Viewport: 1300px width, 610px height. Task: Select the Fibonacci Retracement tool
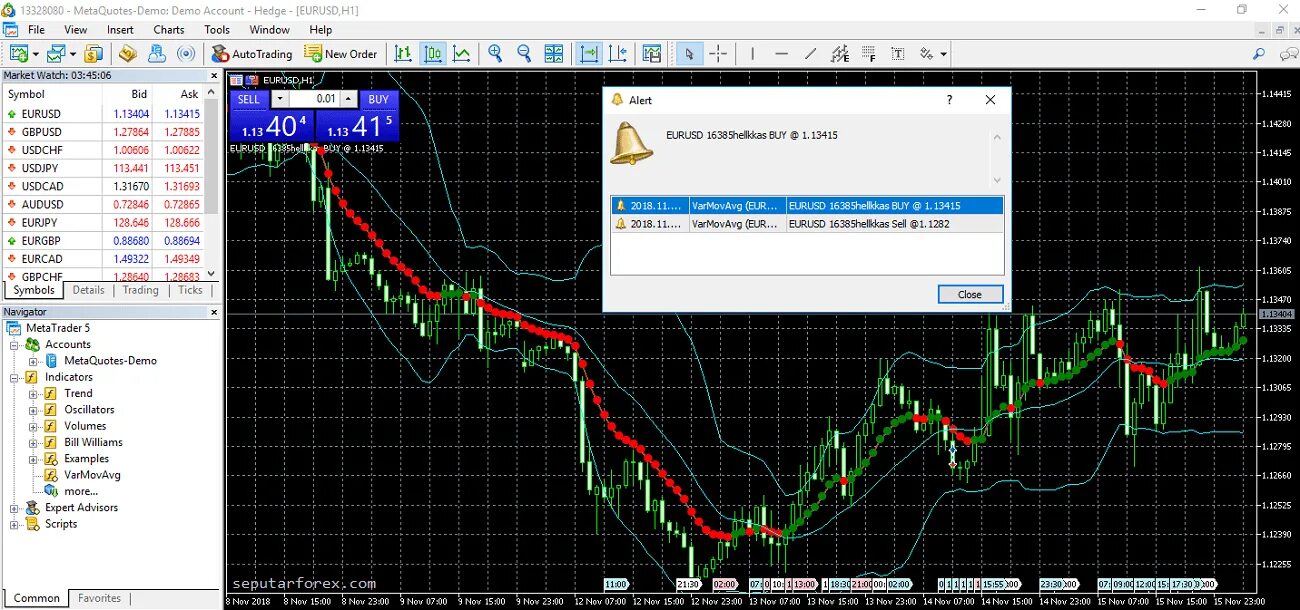pos(869,54)
